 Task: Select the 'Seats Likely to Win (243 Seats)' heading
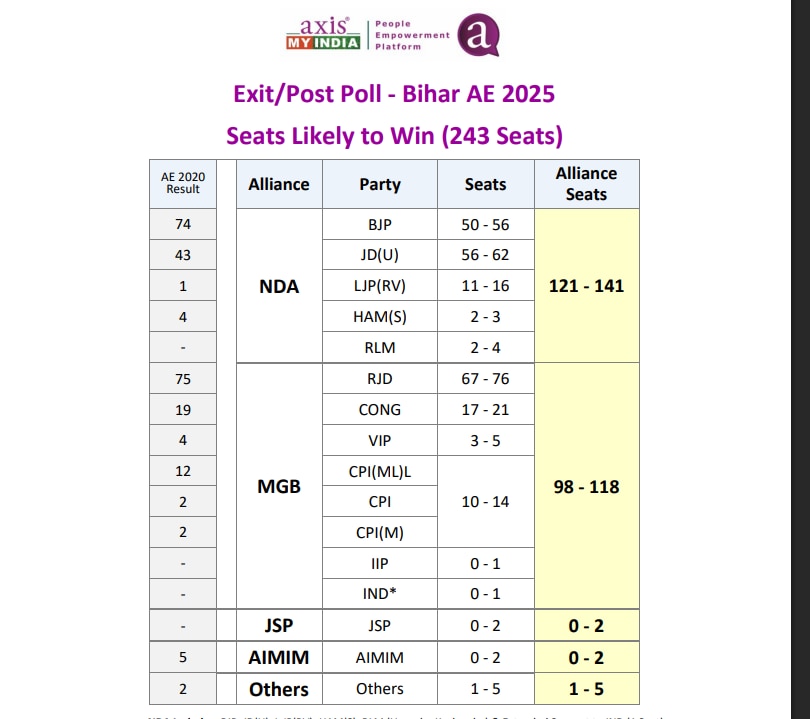pos(394,135)
